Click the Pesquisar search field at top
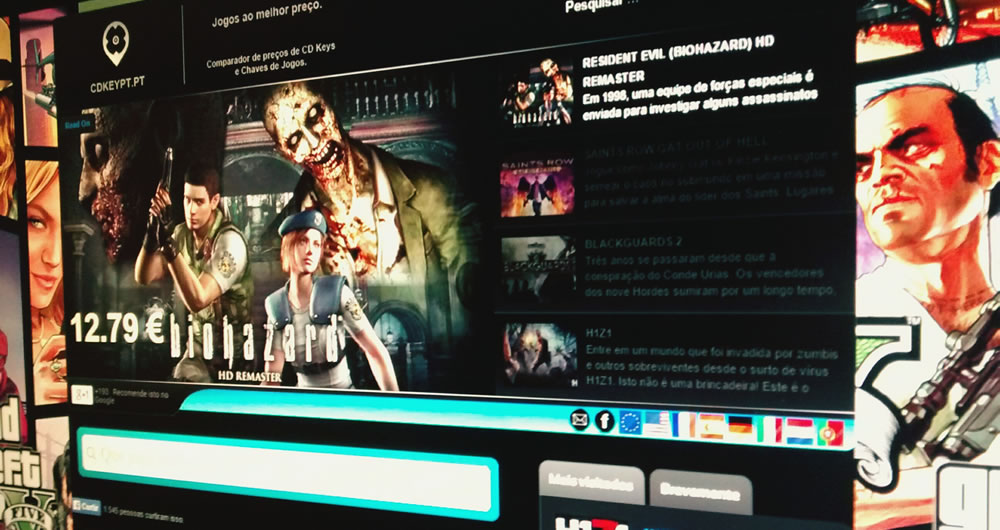This screenshot has width=1000, height=530. coord(603,6)
